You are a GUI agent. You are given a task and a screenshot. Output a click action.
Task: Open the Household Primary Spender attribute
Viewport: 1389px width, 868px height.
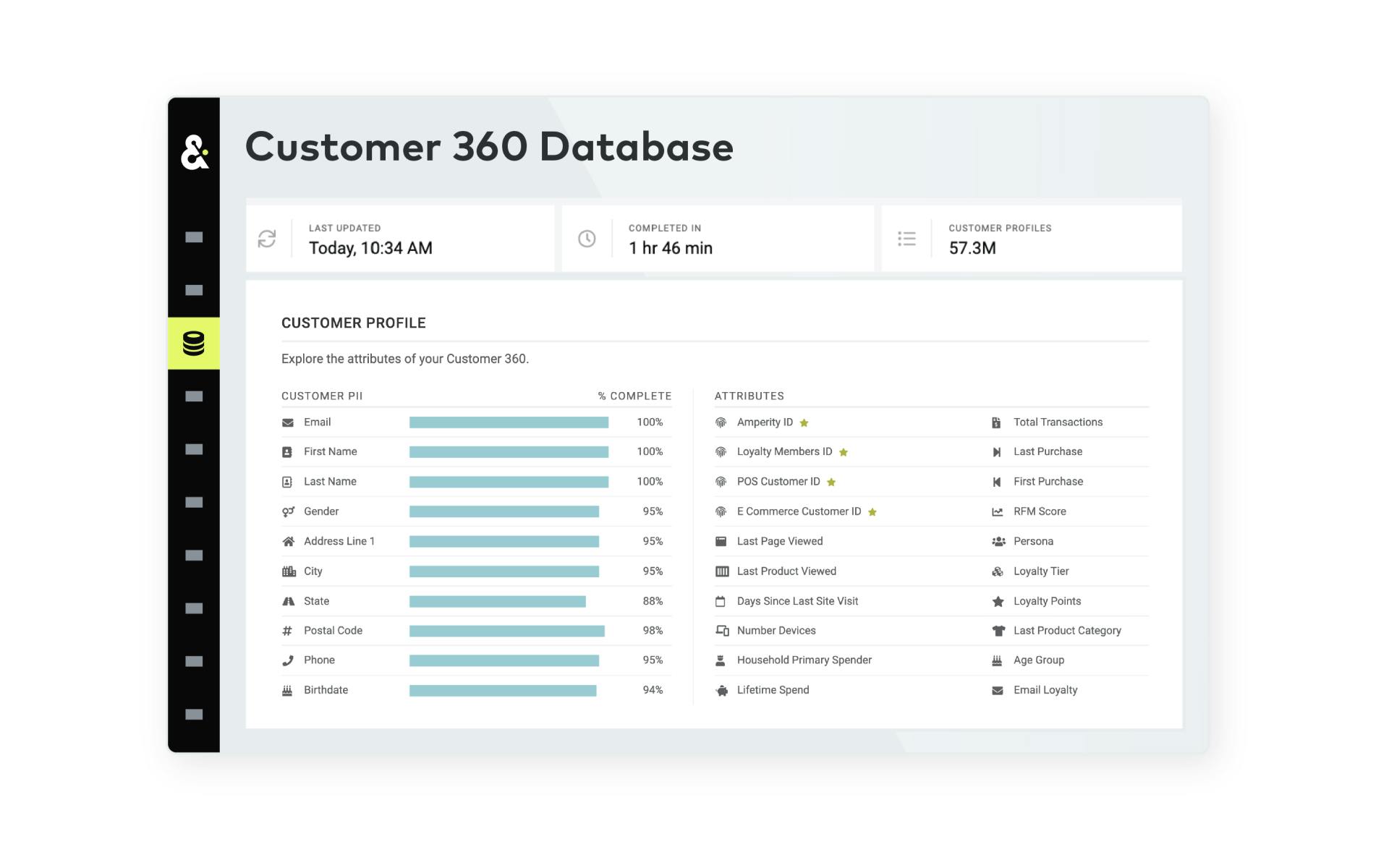804,660
